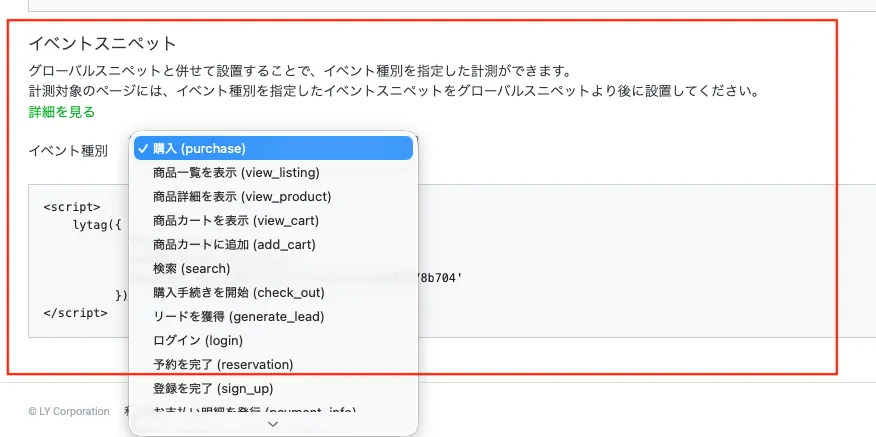Click the down chevron to scroll list

[273, 424]
